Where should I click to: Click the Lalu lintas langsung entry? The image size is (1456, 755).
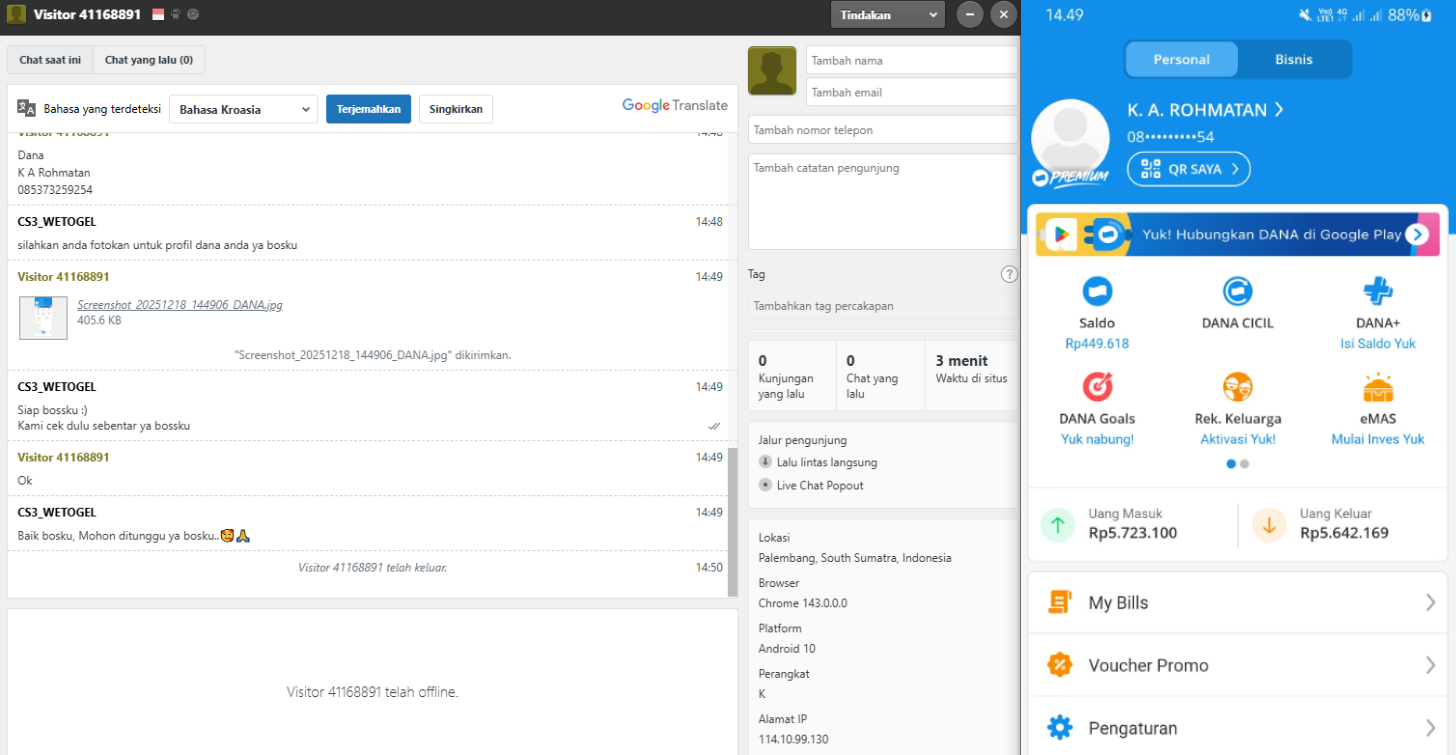pos(827,462)
